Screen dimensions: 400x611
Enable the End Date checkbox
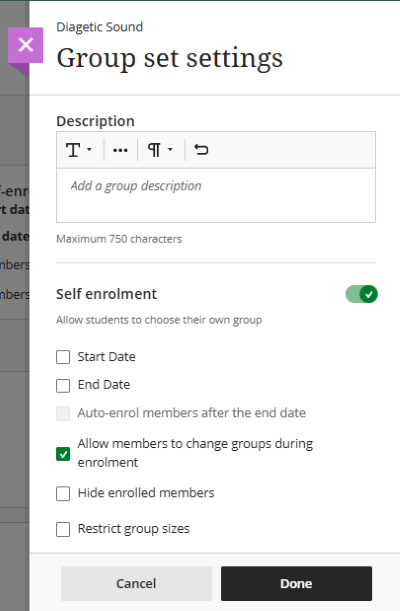[x=63, y=385]
